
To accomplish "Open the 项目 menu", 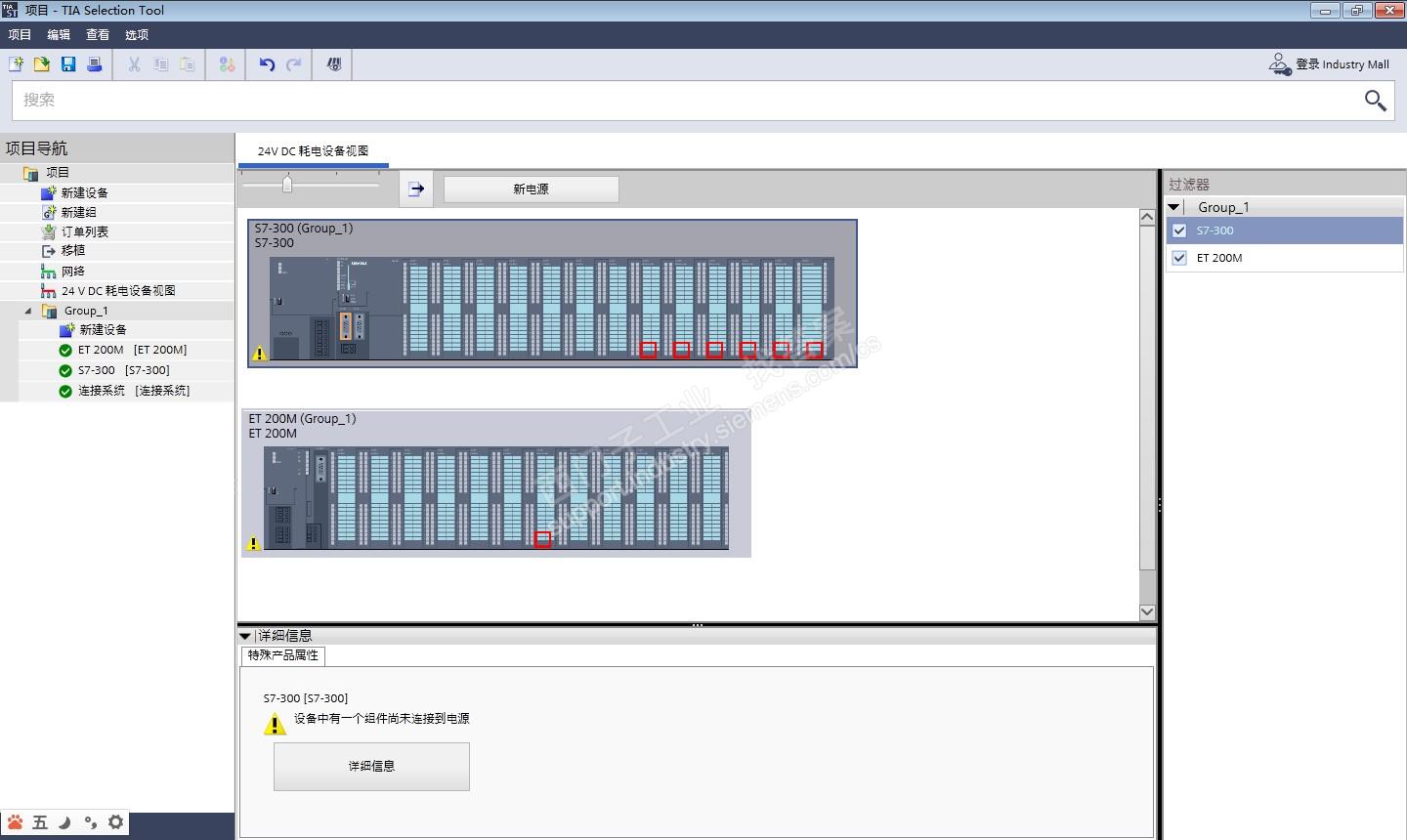I will coord(20,35).
